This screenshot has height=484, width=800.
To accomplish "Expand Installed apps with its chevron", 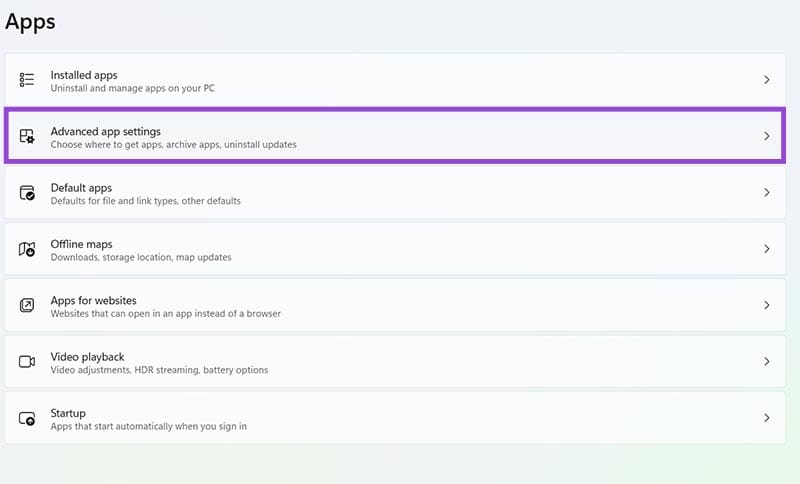I will [766, 80].
